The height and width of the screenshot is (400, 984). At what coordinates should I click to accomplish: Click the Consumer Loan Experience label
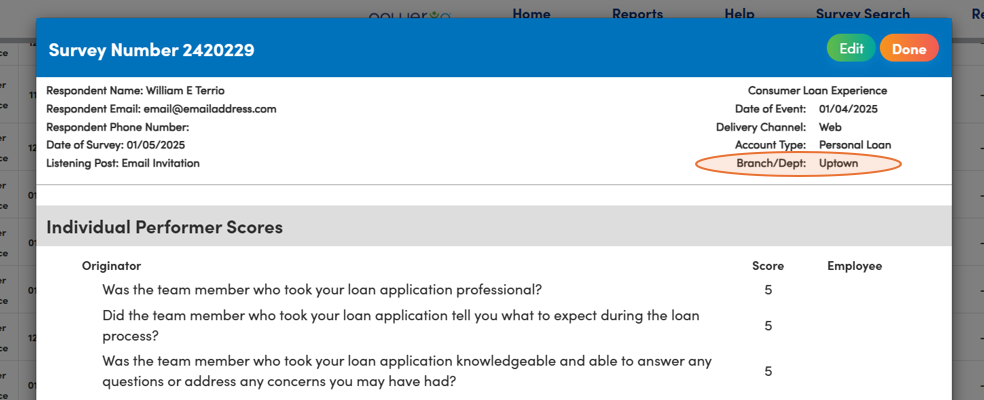pyautogui.click(x=818, y=90)
